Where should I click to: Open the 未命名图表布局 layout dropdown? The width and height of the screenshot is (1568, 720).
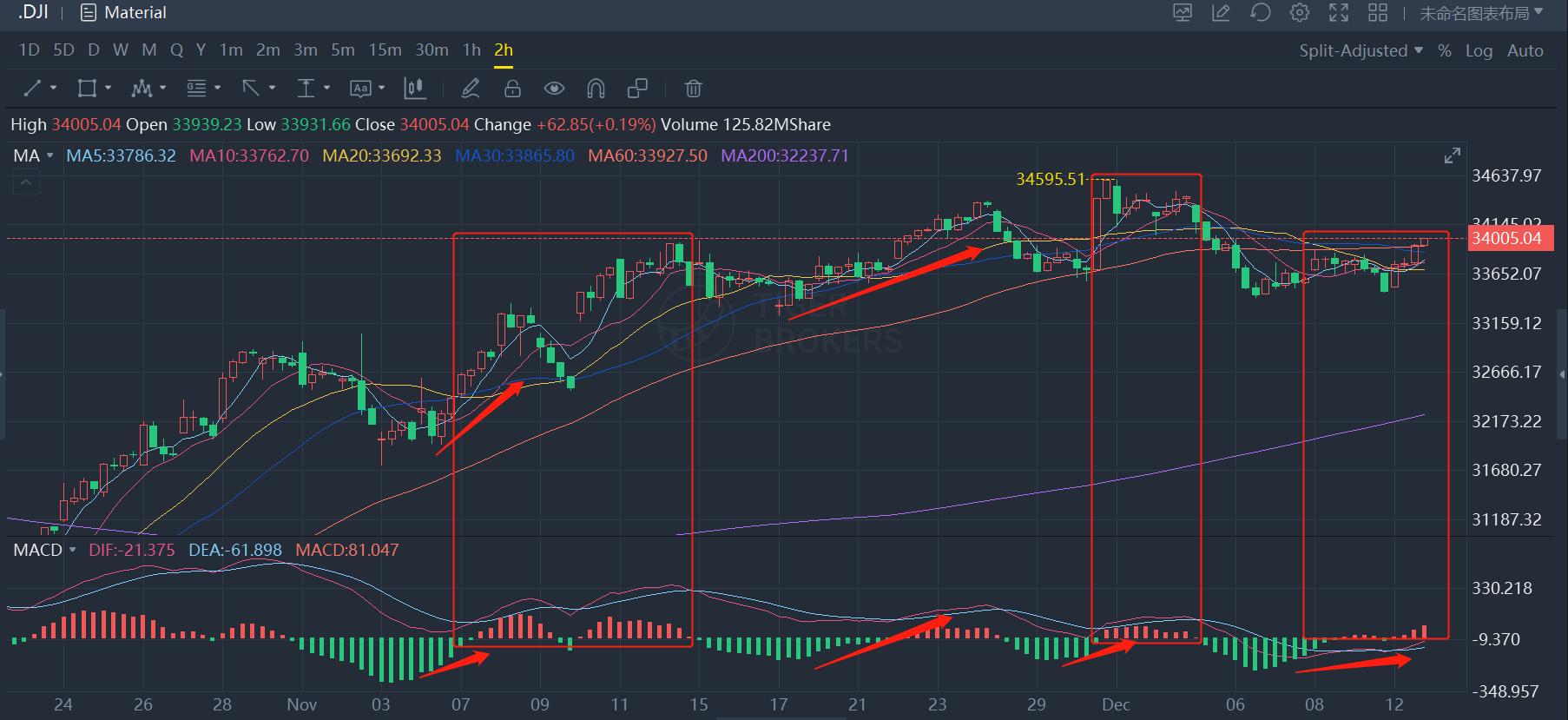point(1481,13)
